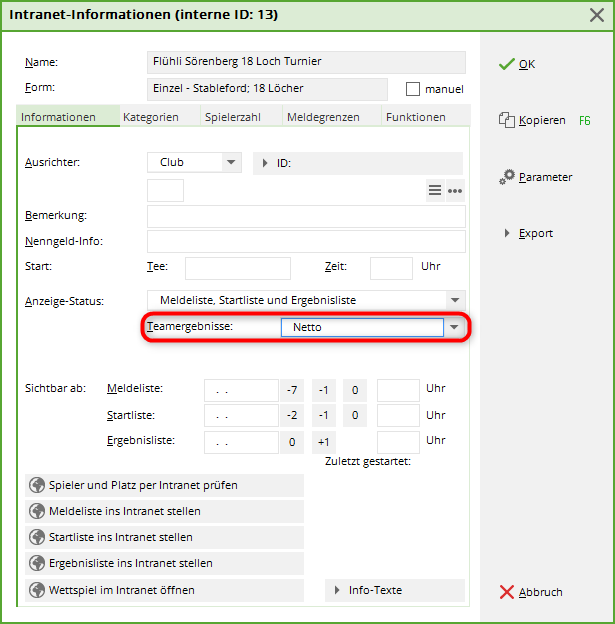Viewport: 615px width, 624px height.
Task: Click the -1 button in Startliste row
Action: point(324,415)
